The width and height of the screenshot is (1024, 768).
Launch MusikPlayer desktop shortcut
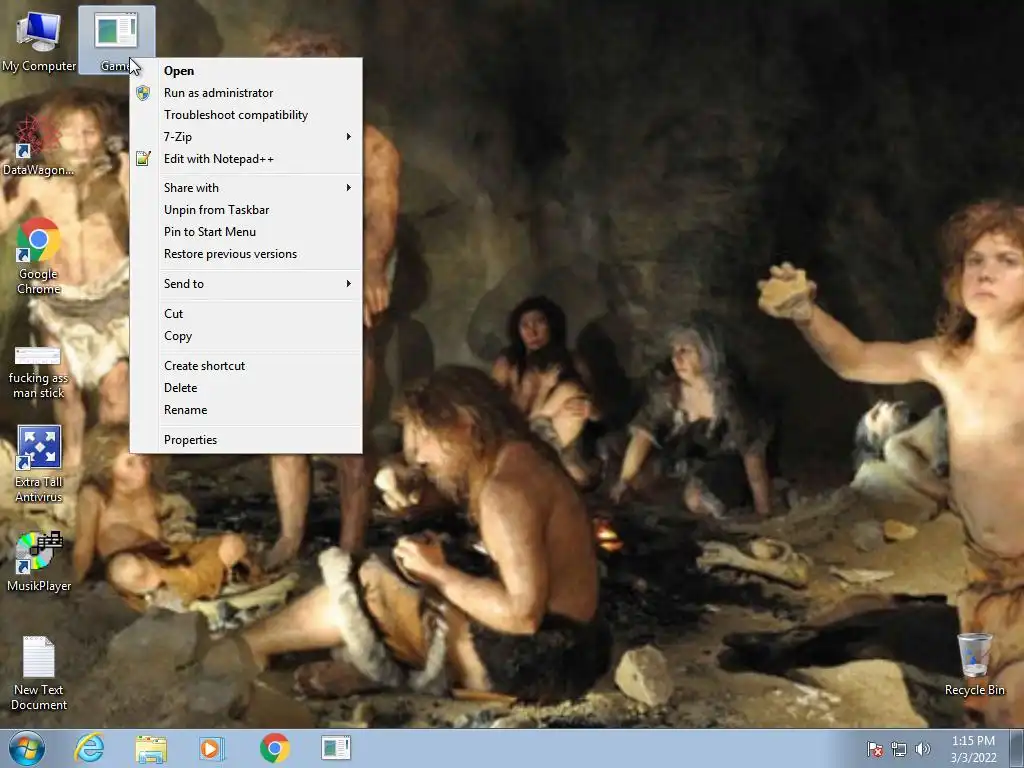39,561
